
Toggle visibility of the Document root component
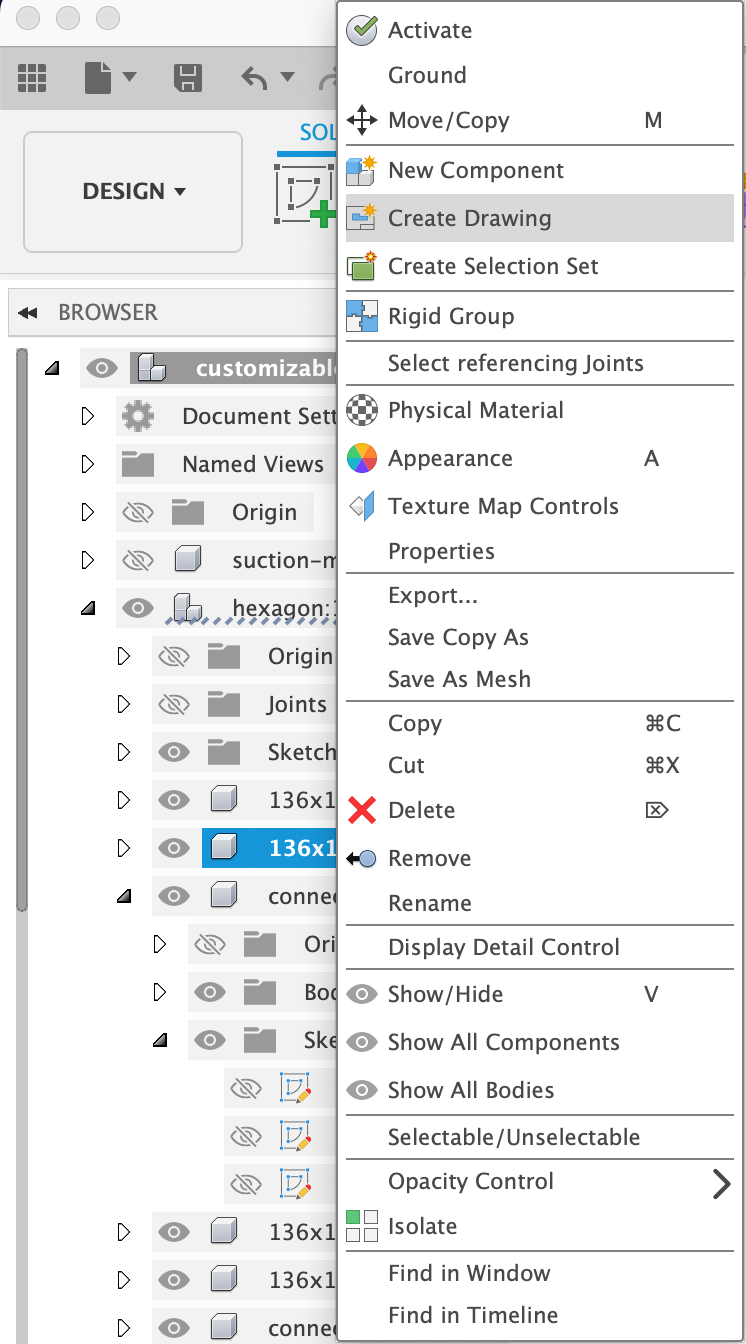point(102,368)
